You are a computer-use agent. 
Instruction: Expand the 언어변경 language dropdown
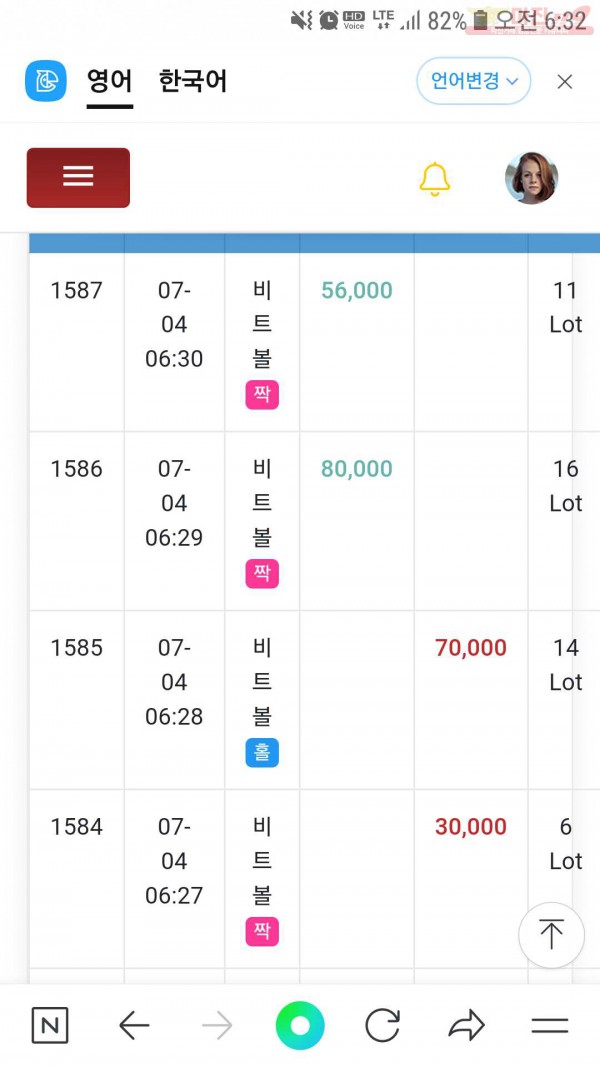click(x=473, y=81)
